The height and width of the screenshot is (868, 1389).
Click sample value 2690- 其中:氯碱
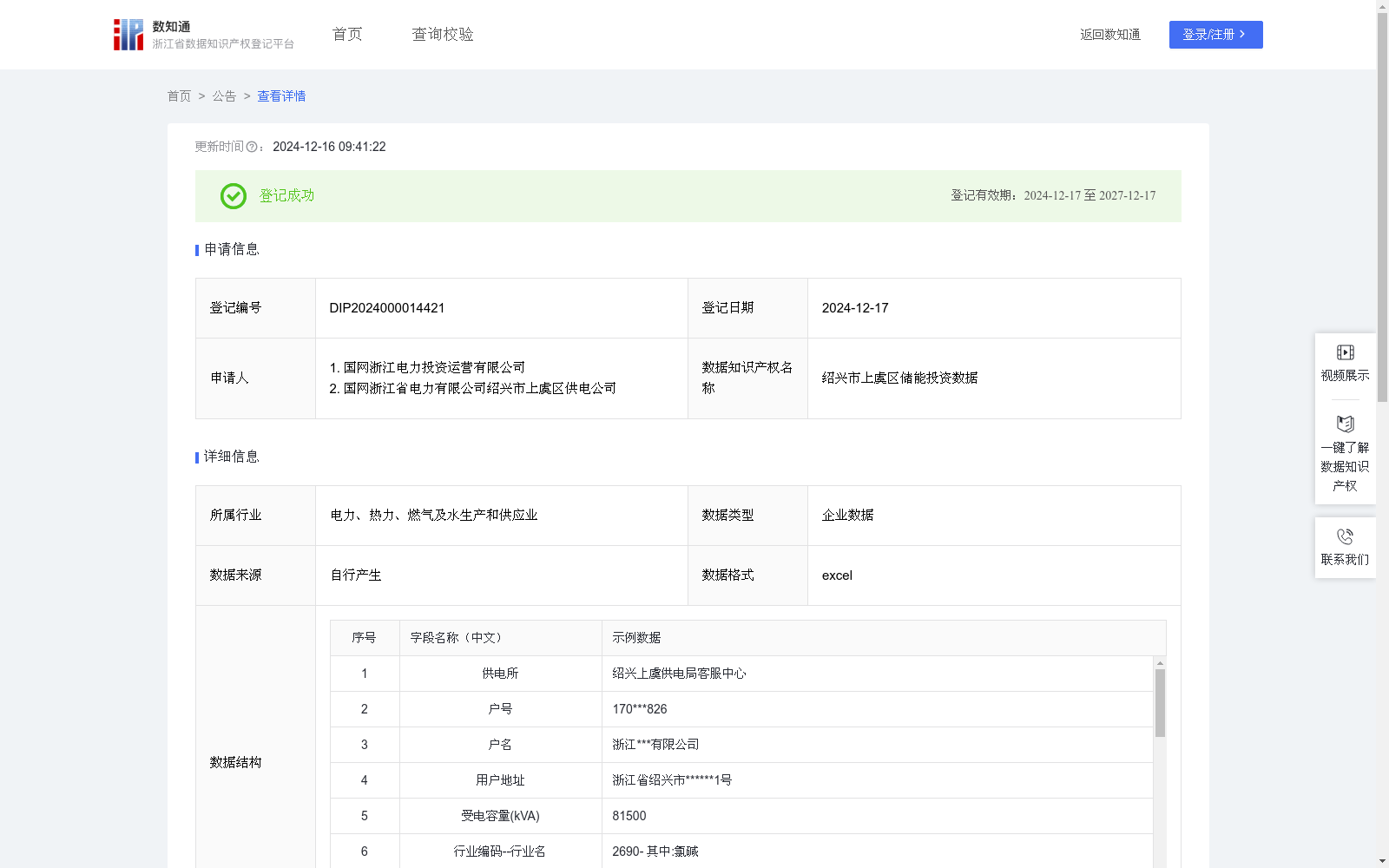tap(655, 852)
